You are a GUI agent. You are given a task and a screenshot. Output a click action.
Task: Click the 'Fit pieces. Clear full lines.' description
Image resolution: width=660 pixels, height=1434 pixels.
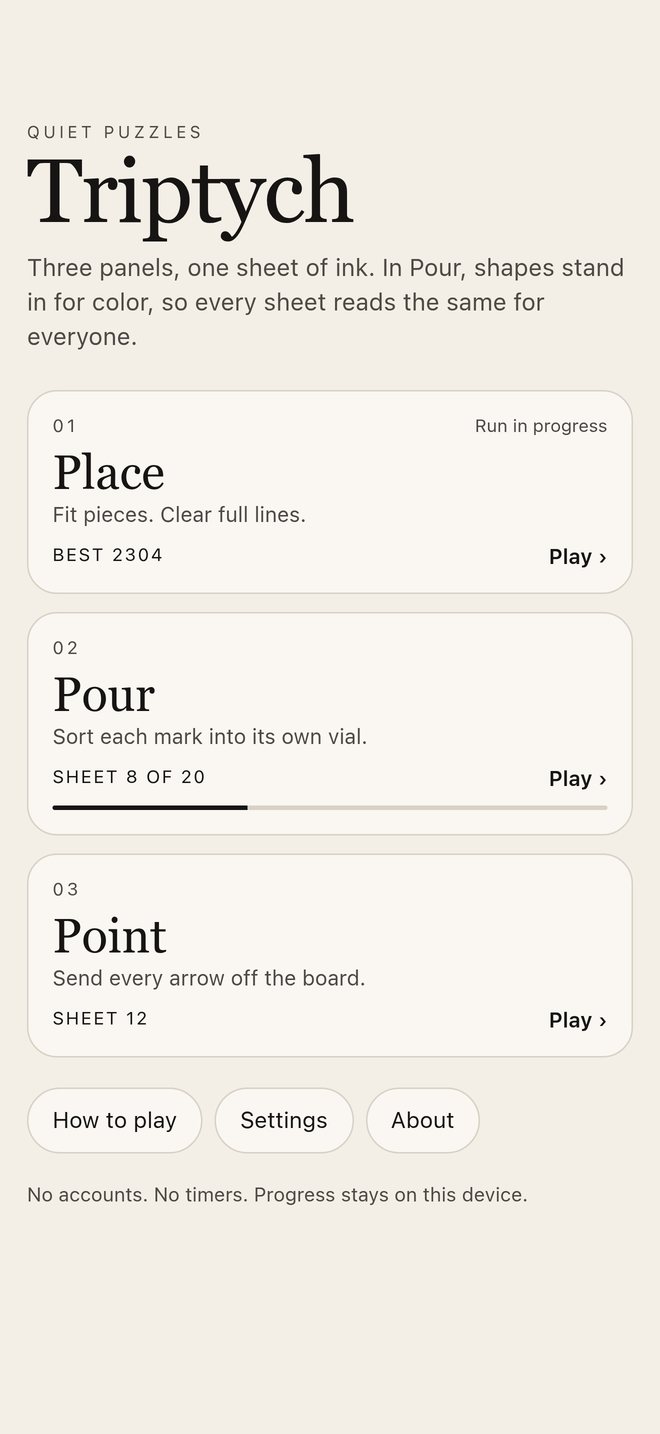[x=179, y=515]
